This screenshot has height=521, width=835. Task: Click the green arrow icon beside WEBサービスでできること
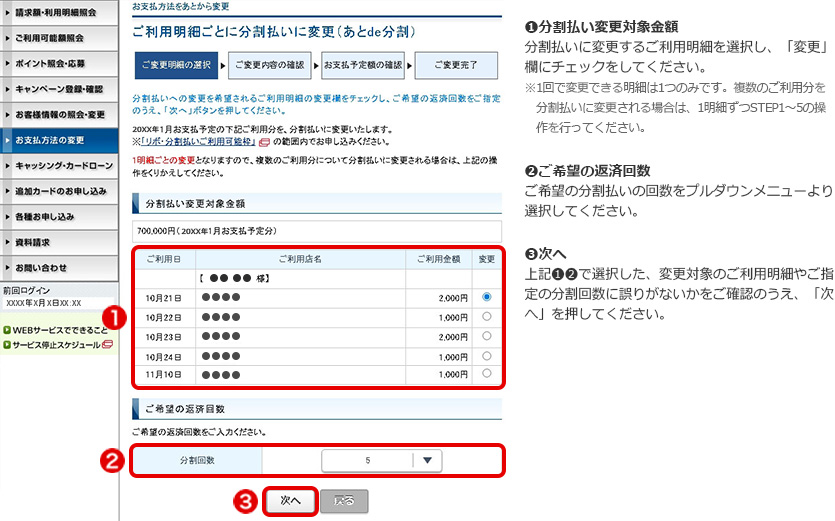tap(7, 330)
